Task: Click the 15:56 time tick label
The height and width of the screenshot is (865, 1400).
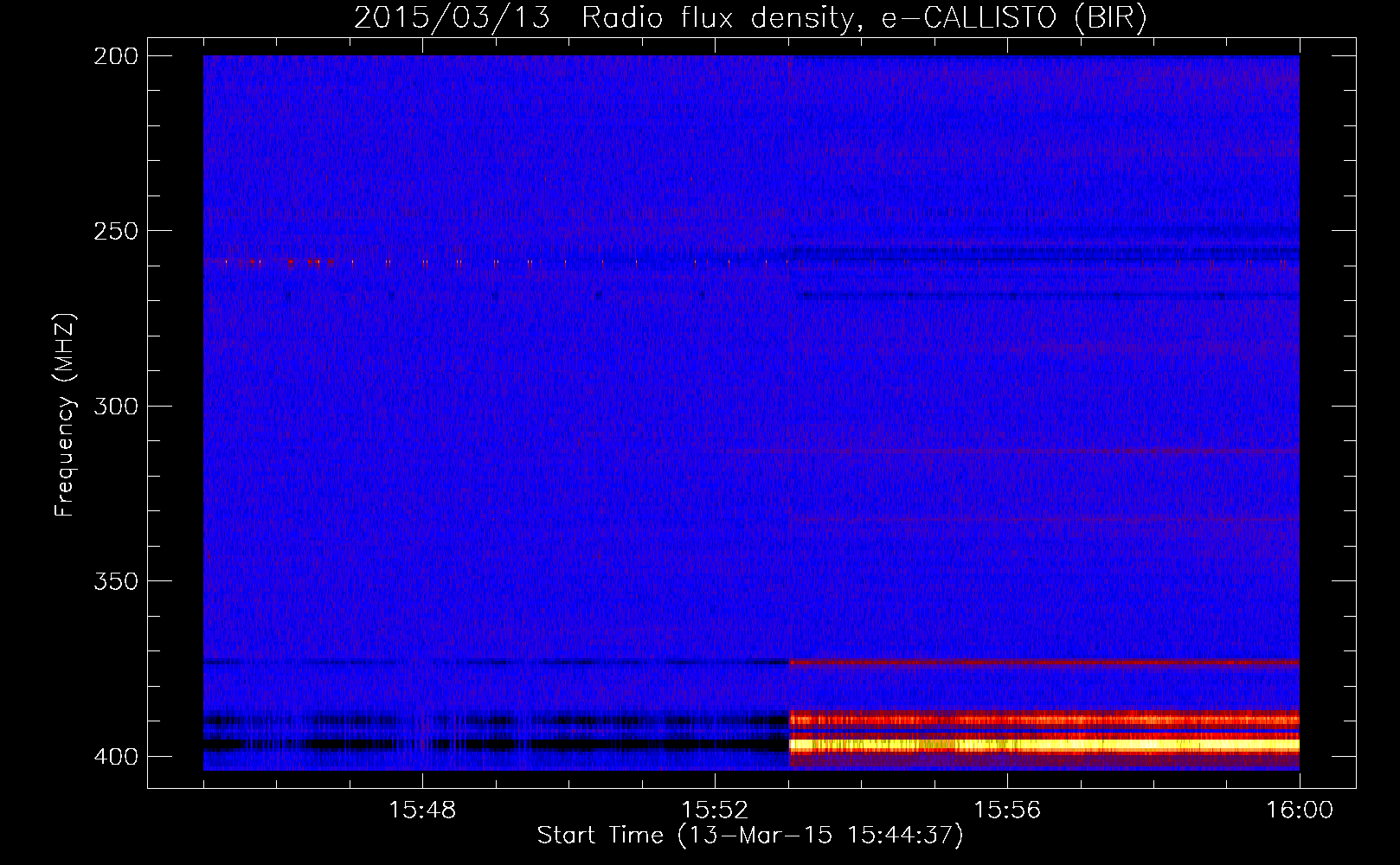Action: [1007, 810]
